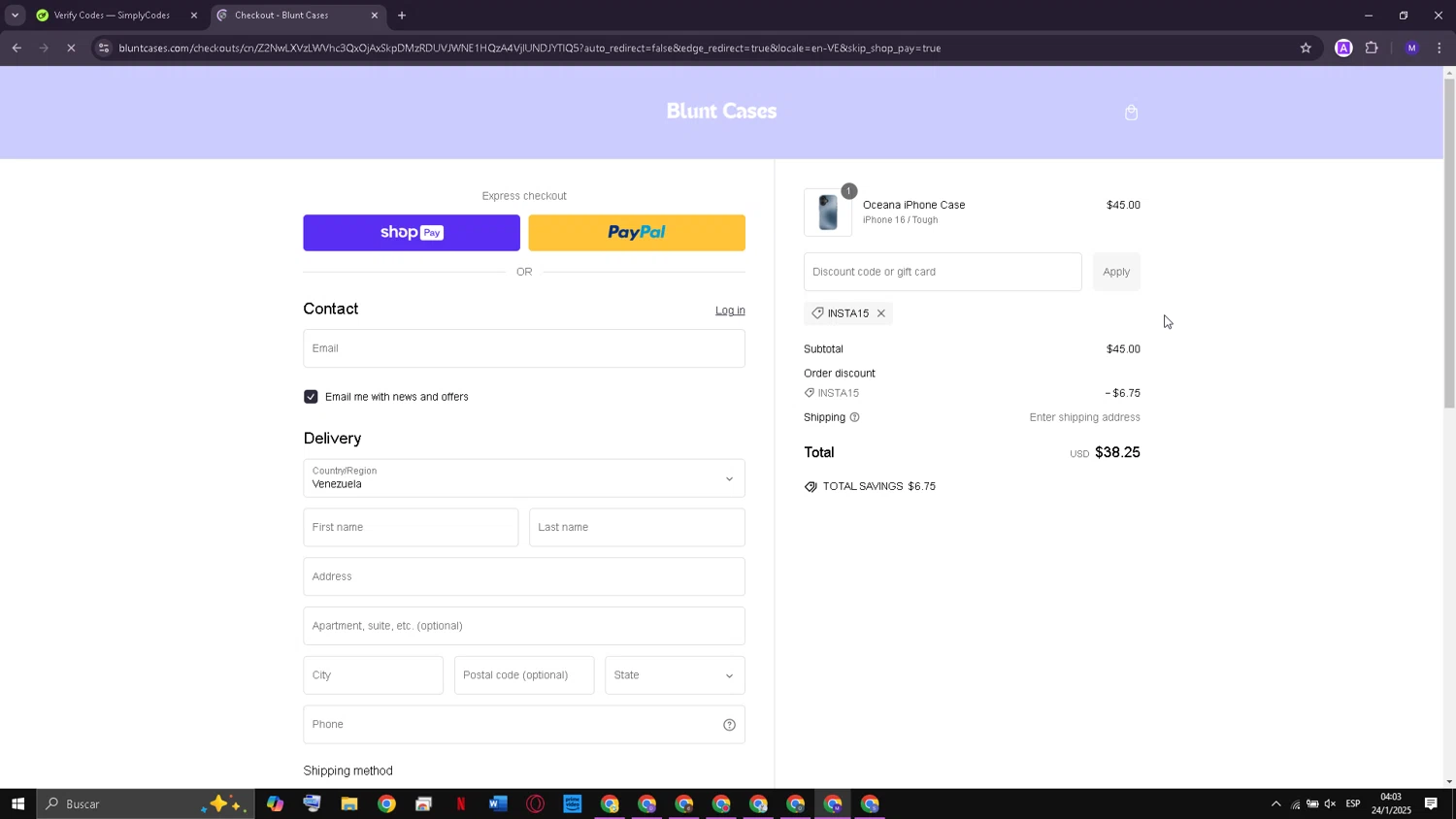Open the shopping bag cart icon
Screen dimensions: 1456x819
click(1131, 113)
